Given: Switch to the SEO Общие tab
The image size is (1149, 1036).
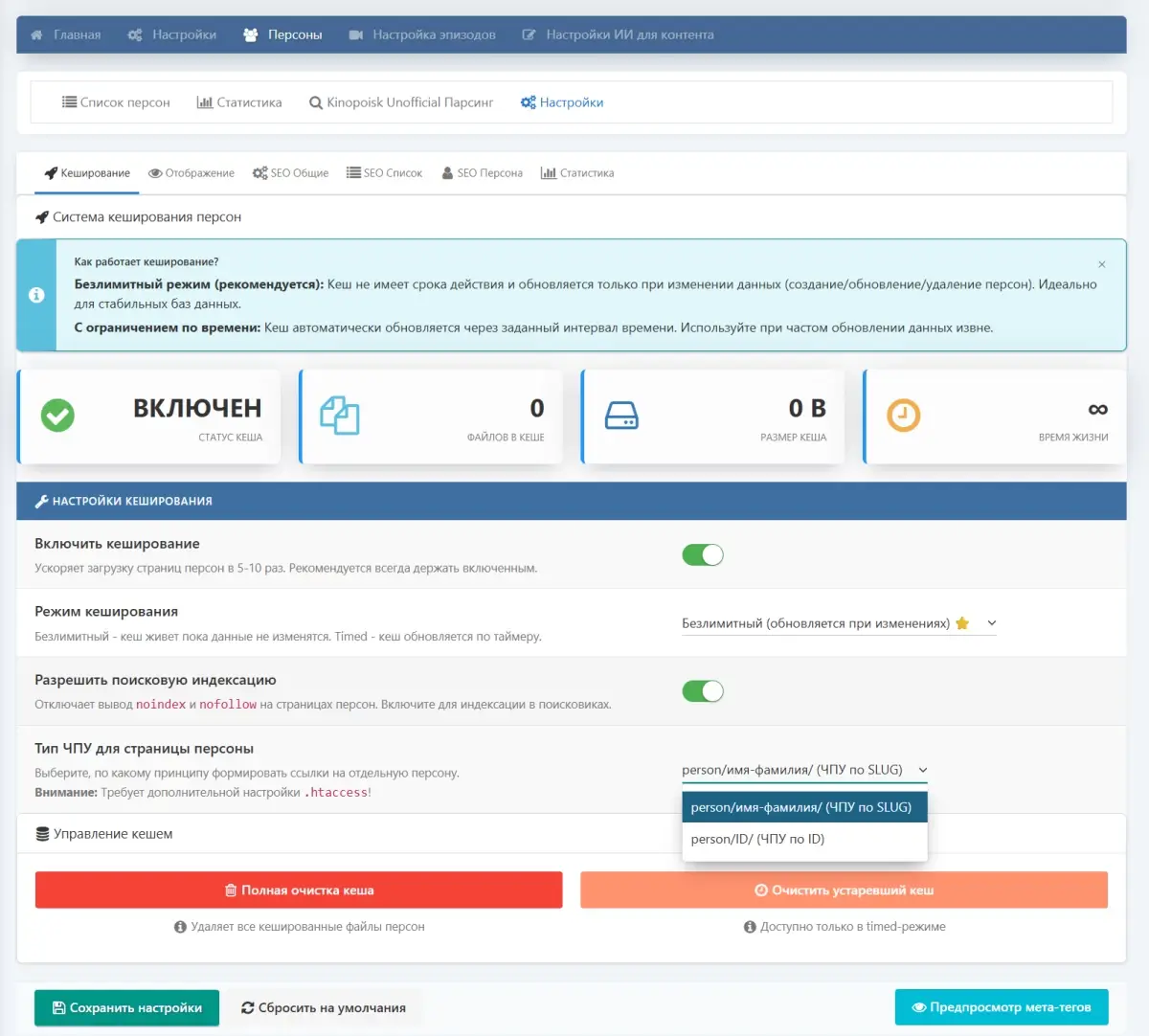Looking at the screenshot, I should [290, 173].
